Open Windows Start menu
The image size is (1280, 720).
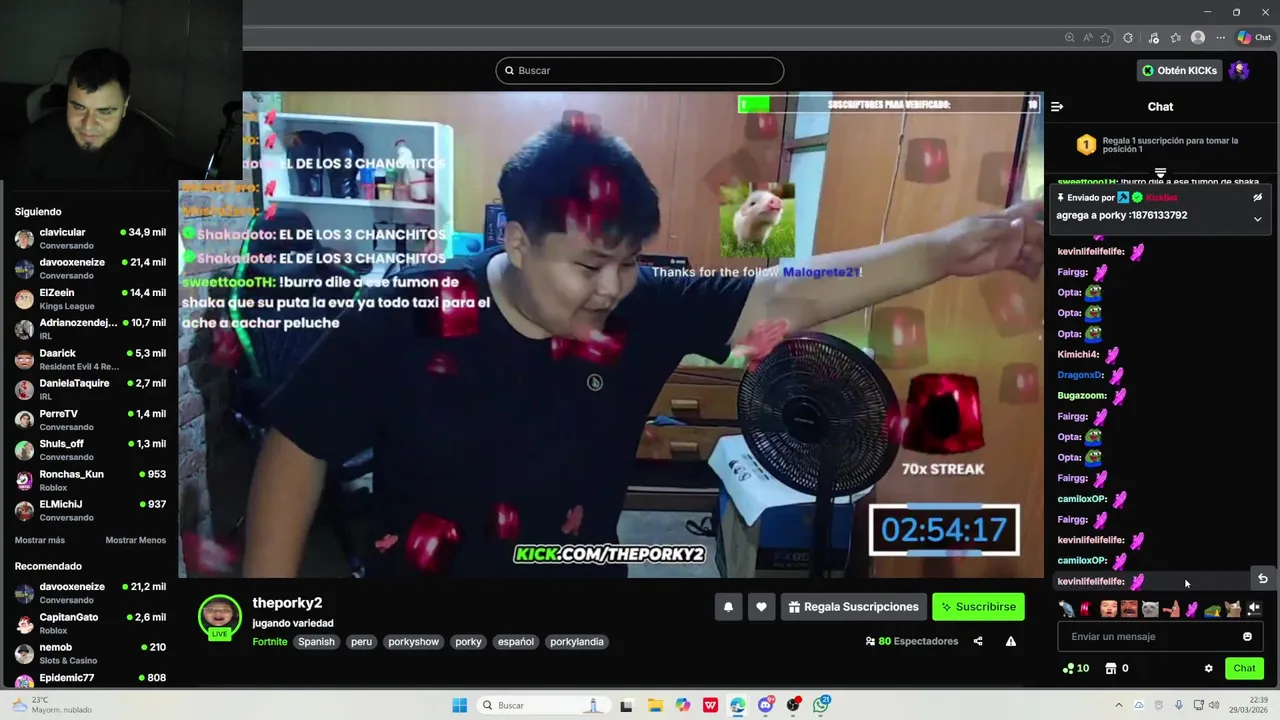[459, 705]
